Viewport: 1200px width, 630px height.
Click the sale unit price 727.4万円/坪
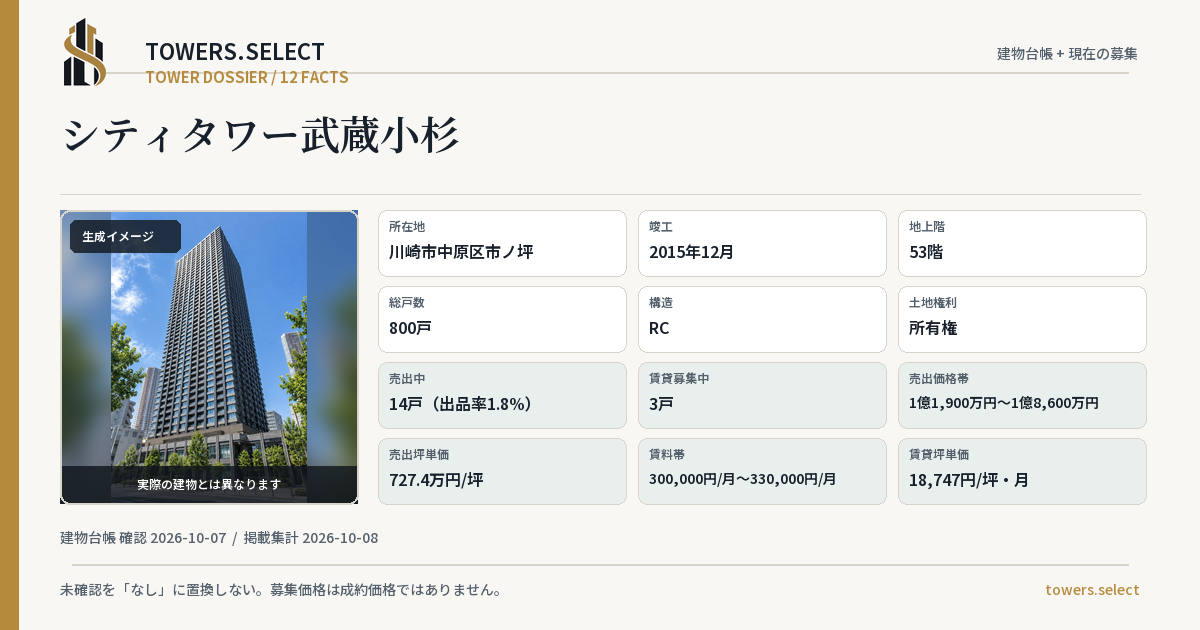(436, 480)
